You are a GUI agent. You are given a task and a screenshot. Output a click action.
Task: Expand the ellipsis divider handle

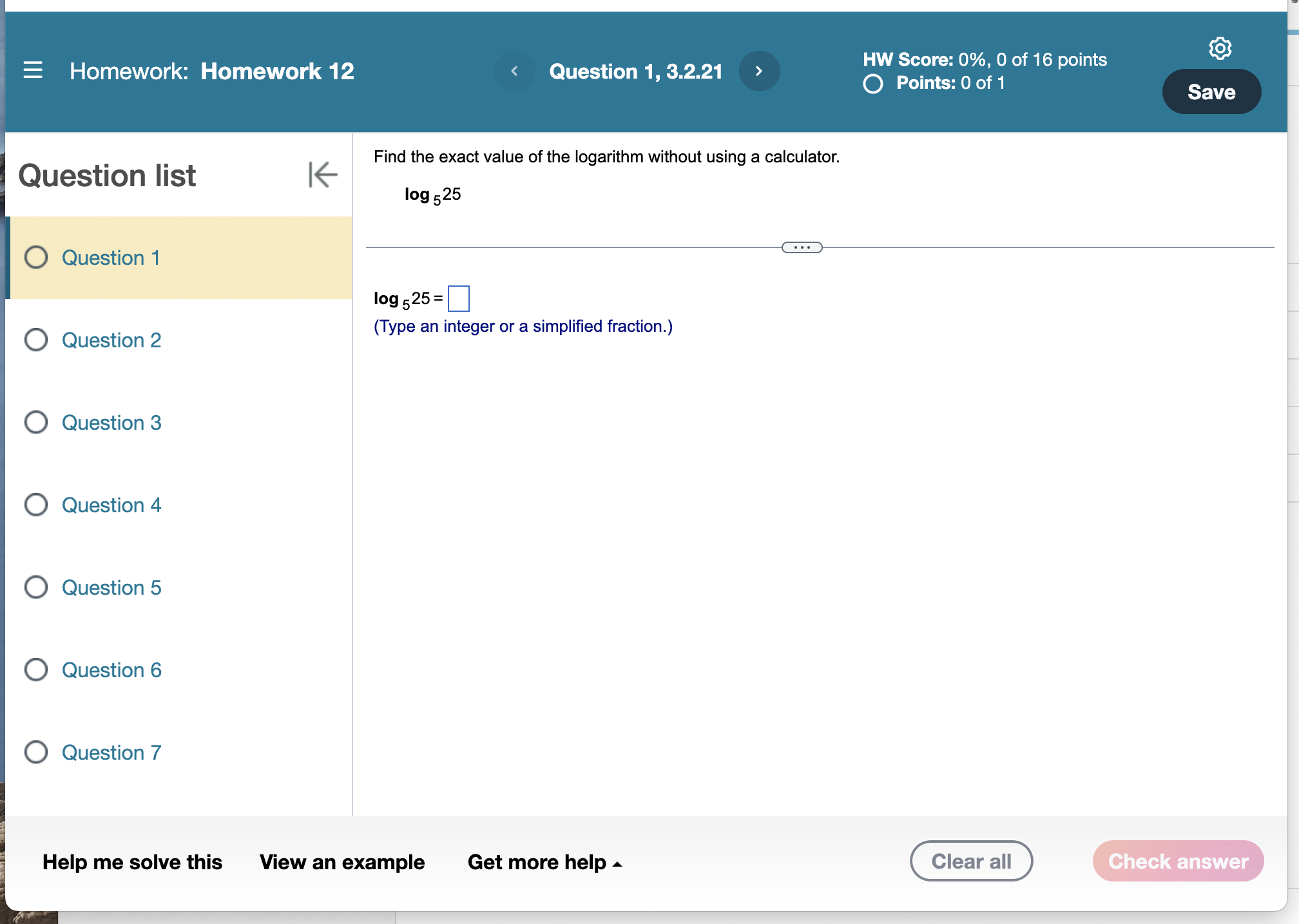coord(802,247)
